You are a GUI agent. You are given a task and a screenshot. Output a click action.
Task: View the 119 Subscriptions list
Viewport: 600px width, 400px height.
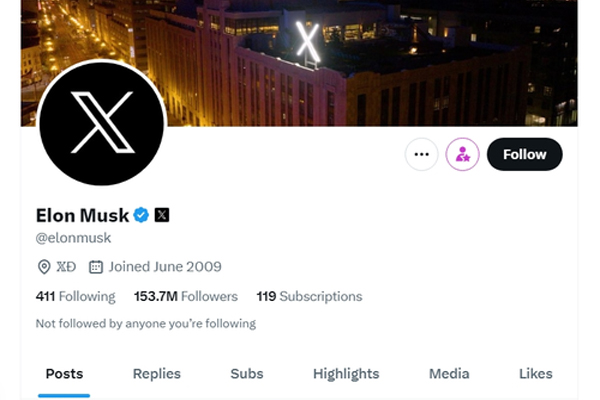point(309,296)
